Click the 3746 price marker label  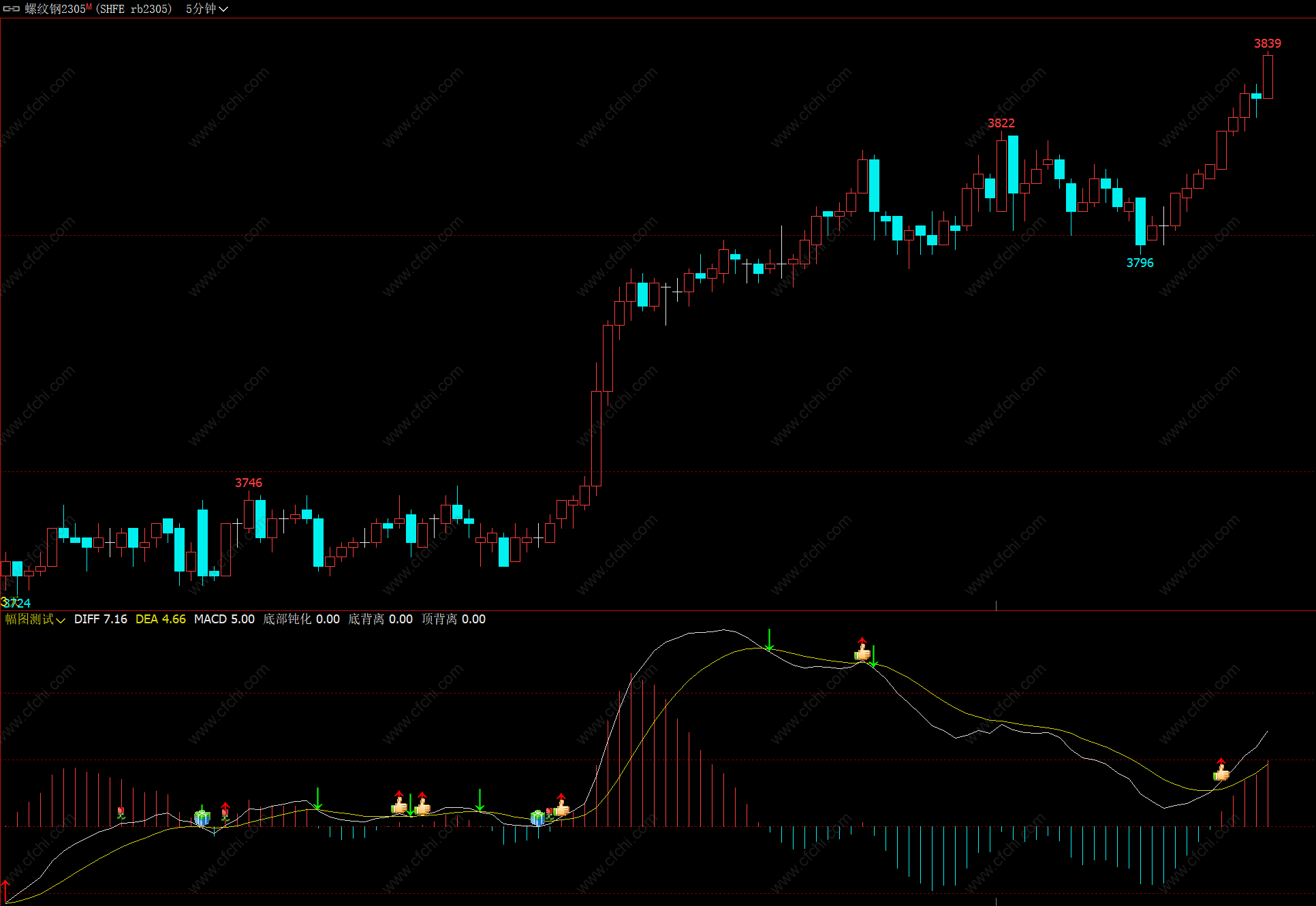pyautogui.click(x=248, y=483)
